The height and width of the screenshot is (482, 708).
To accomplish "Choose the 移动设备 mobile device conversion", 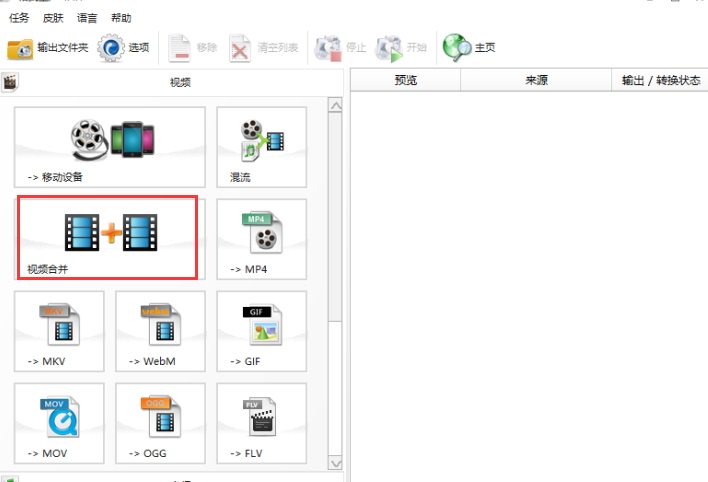I will point(110,147).
